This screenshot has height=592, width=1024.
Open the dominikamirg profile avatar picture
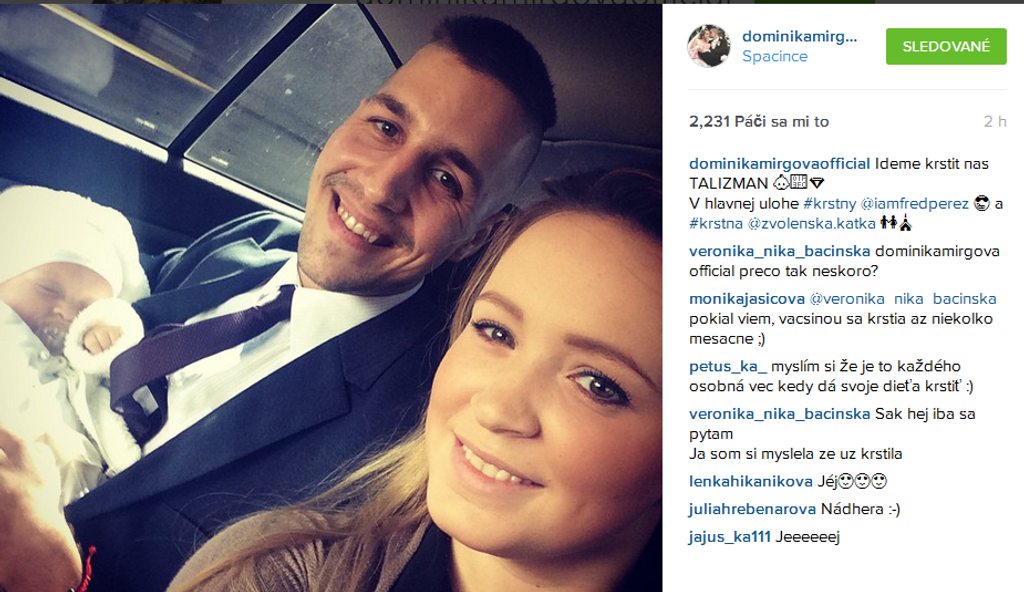click(x=709, y=46)
